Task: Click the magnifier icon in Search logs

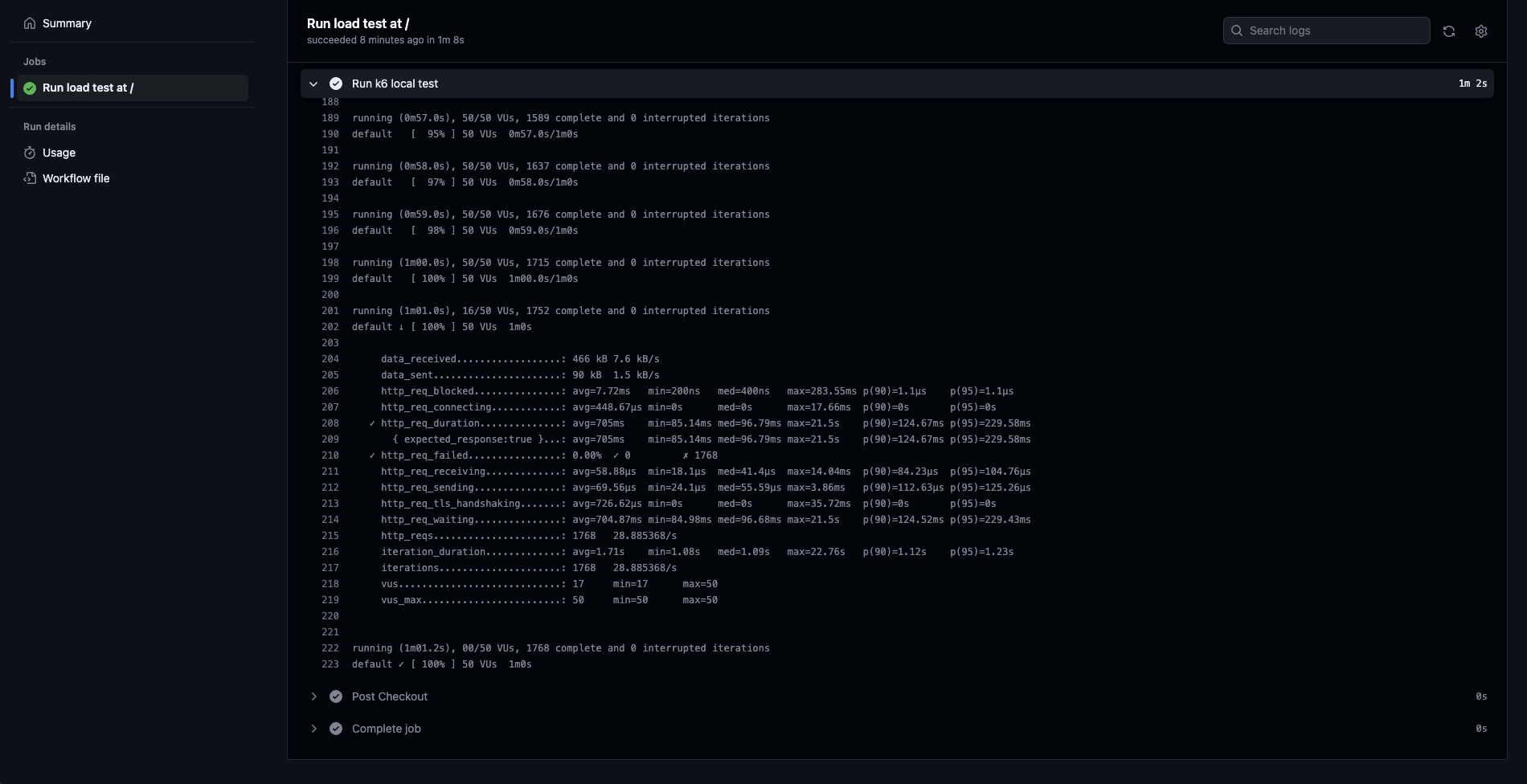Action: coord(1237,31)
